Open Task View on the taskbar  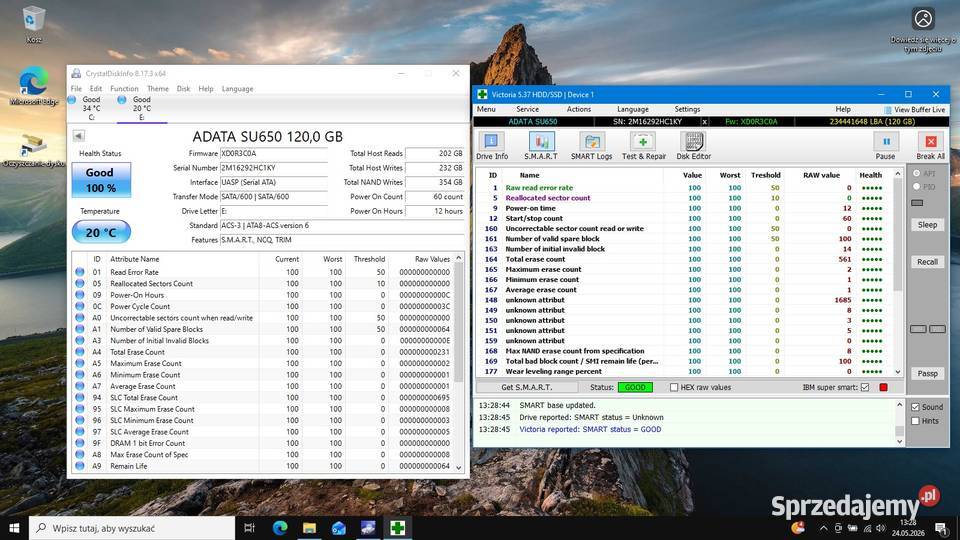(x=249, y=528)
